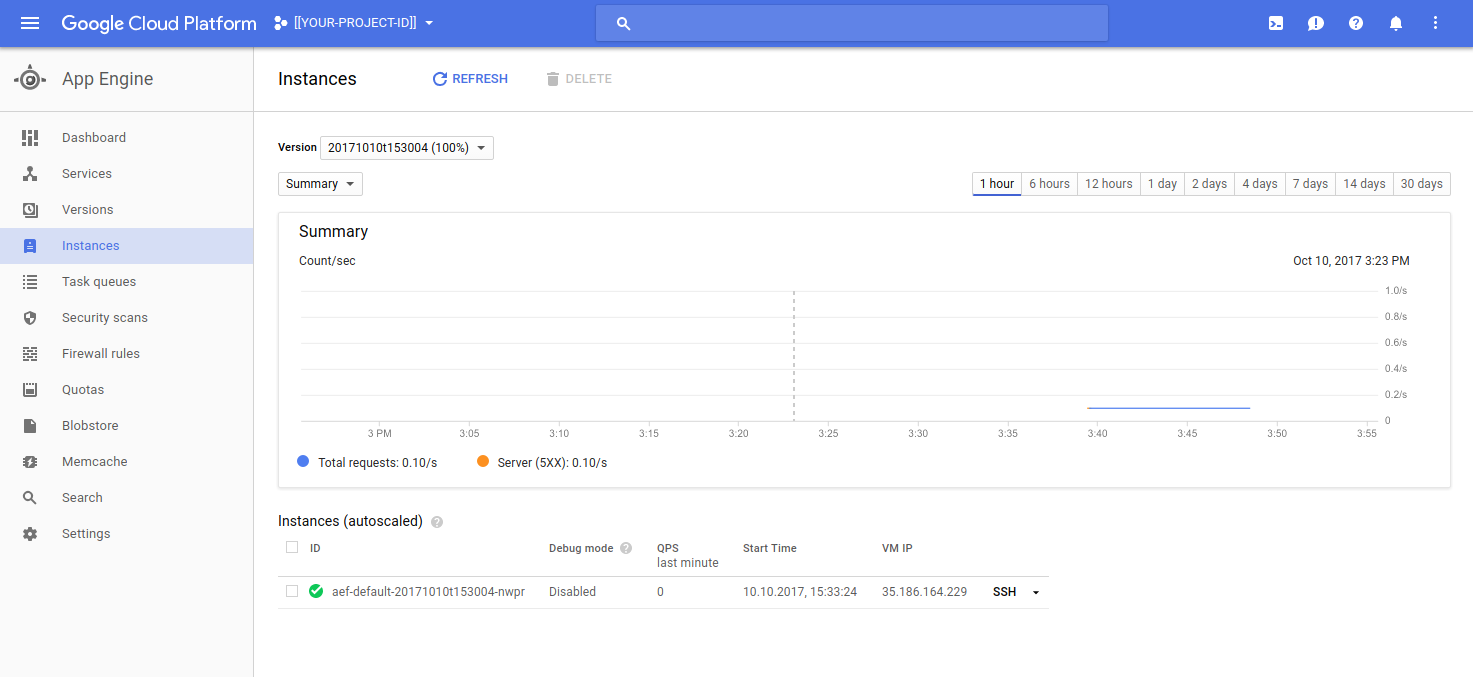Open the three-dot utilities menu
The width and height of the screenshot is (1473, 677).
pos(1436,23)
